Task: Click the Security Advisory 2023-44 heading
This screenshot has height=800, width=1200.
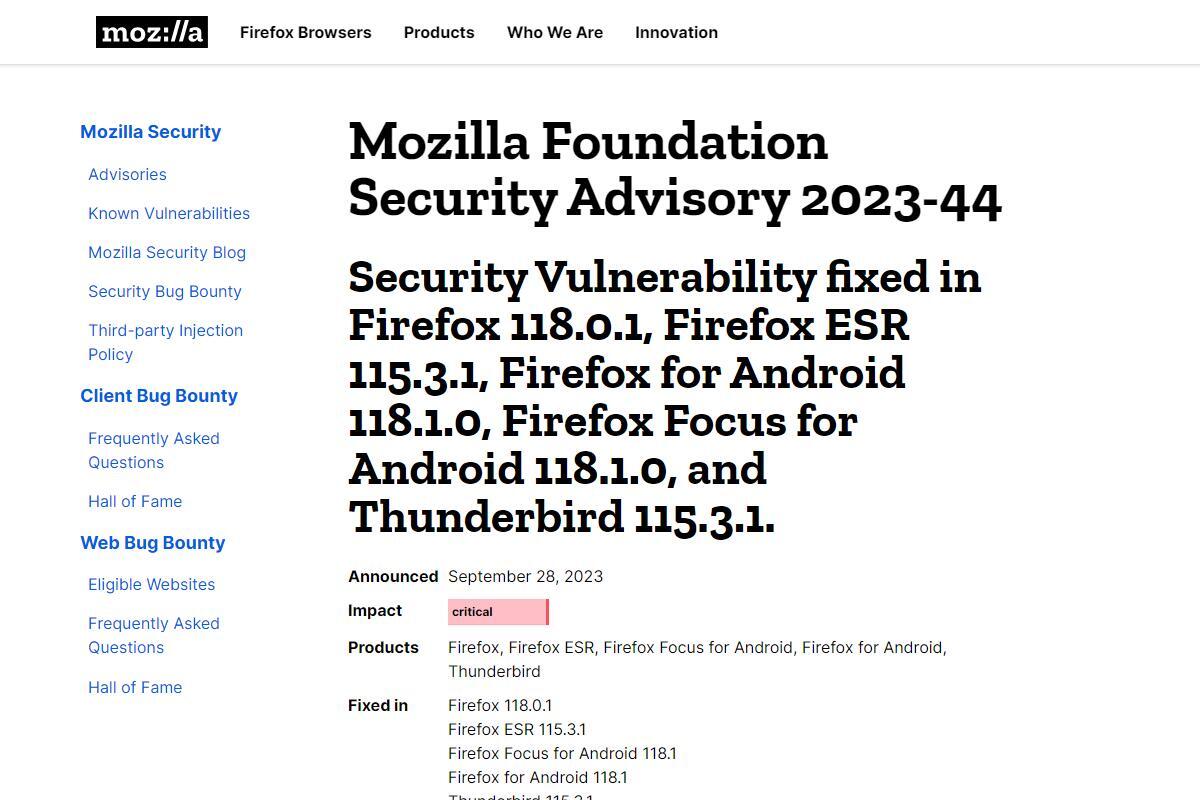Action: [675, 169]
